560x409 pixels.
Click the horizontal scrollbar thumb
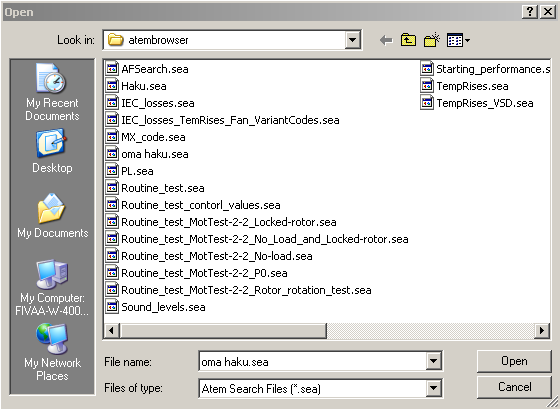coord(224,330)
